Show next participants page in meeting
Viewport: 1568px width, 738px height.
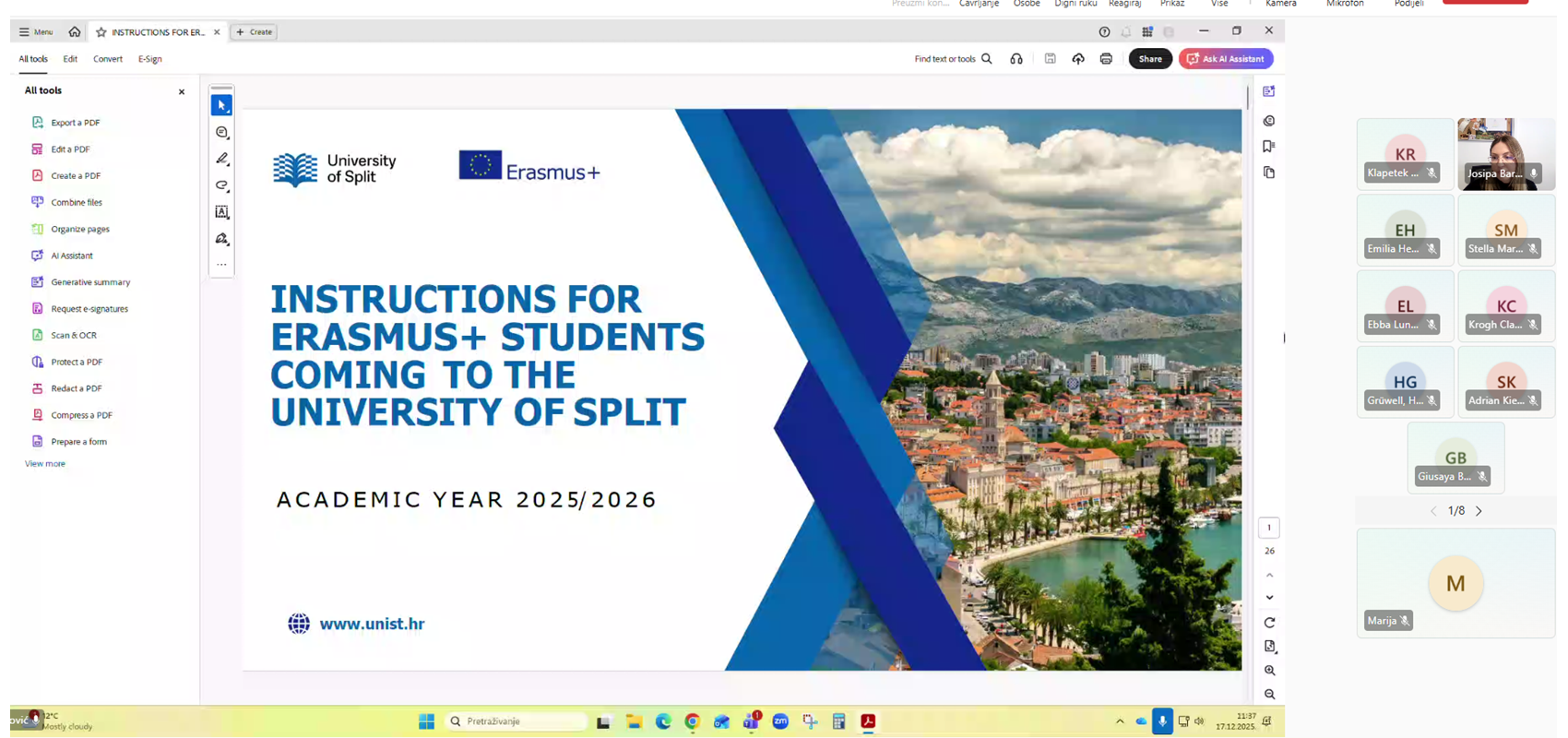pos(1479,511)
